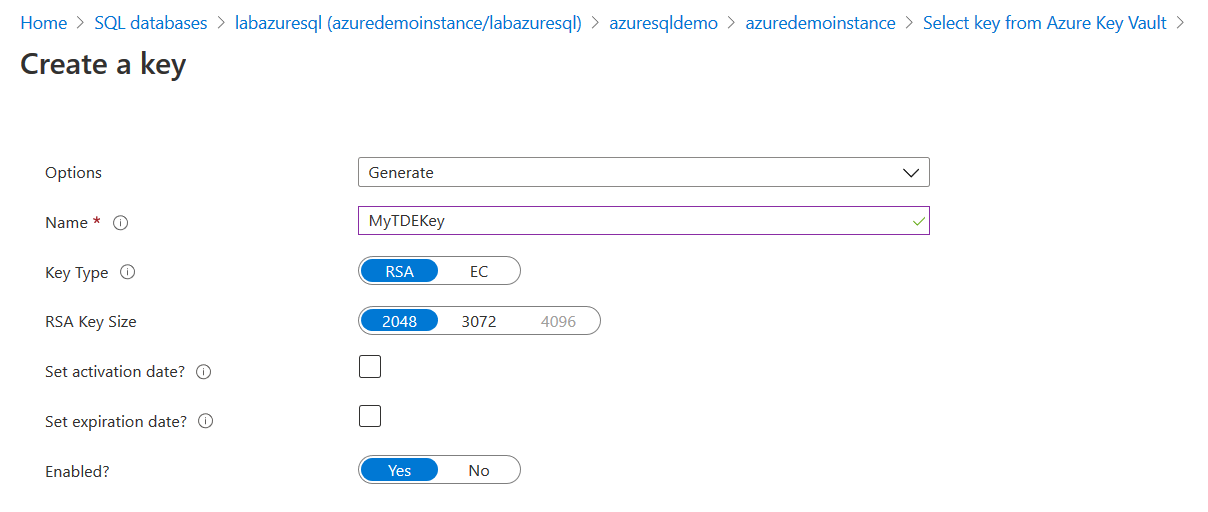Go to azuresqldemo breadcrumb
The image size is (1208, 512).
(663, 22)
